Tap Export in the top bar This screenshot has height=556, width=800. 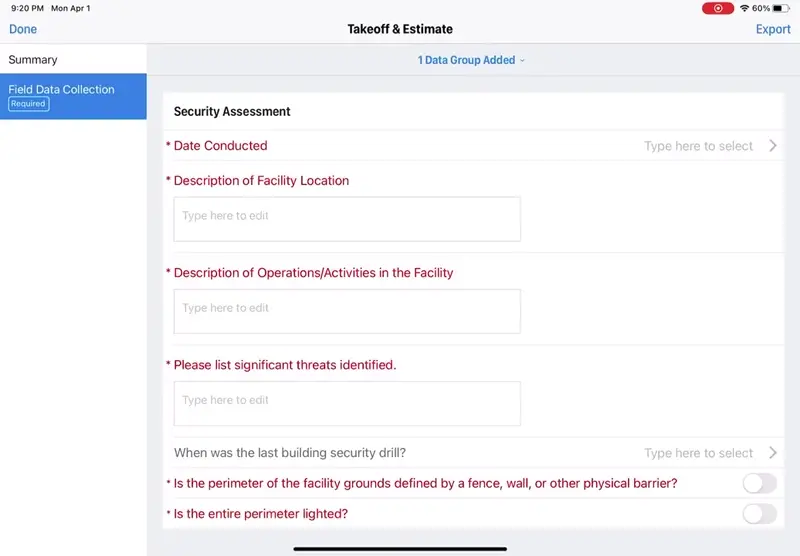coord(773,29)
